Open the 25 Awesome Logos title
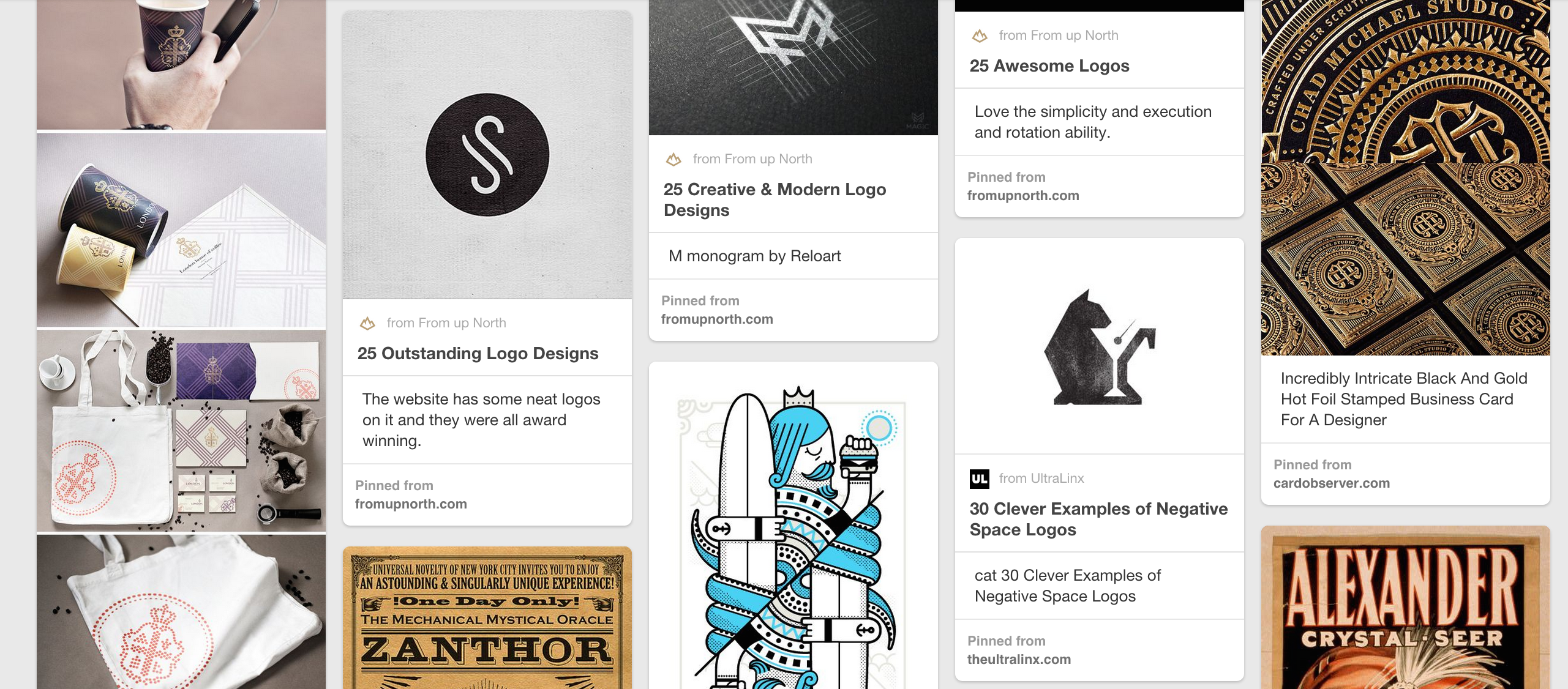The image size is (1568, 689). 1049,66
